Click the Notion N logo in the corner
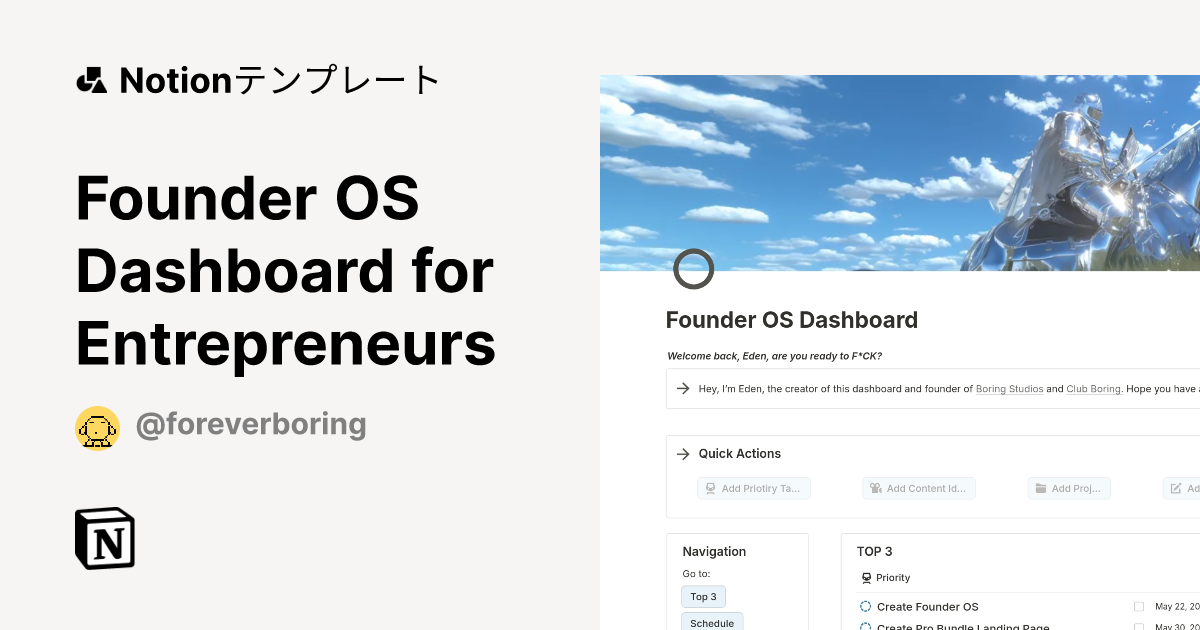 click(x=104, y=538)
